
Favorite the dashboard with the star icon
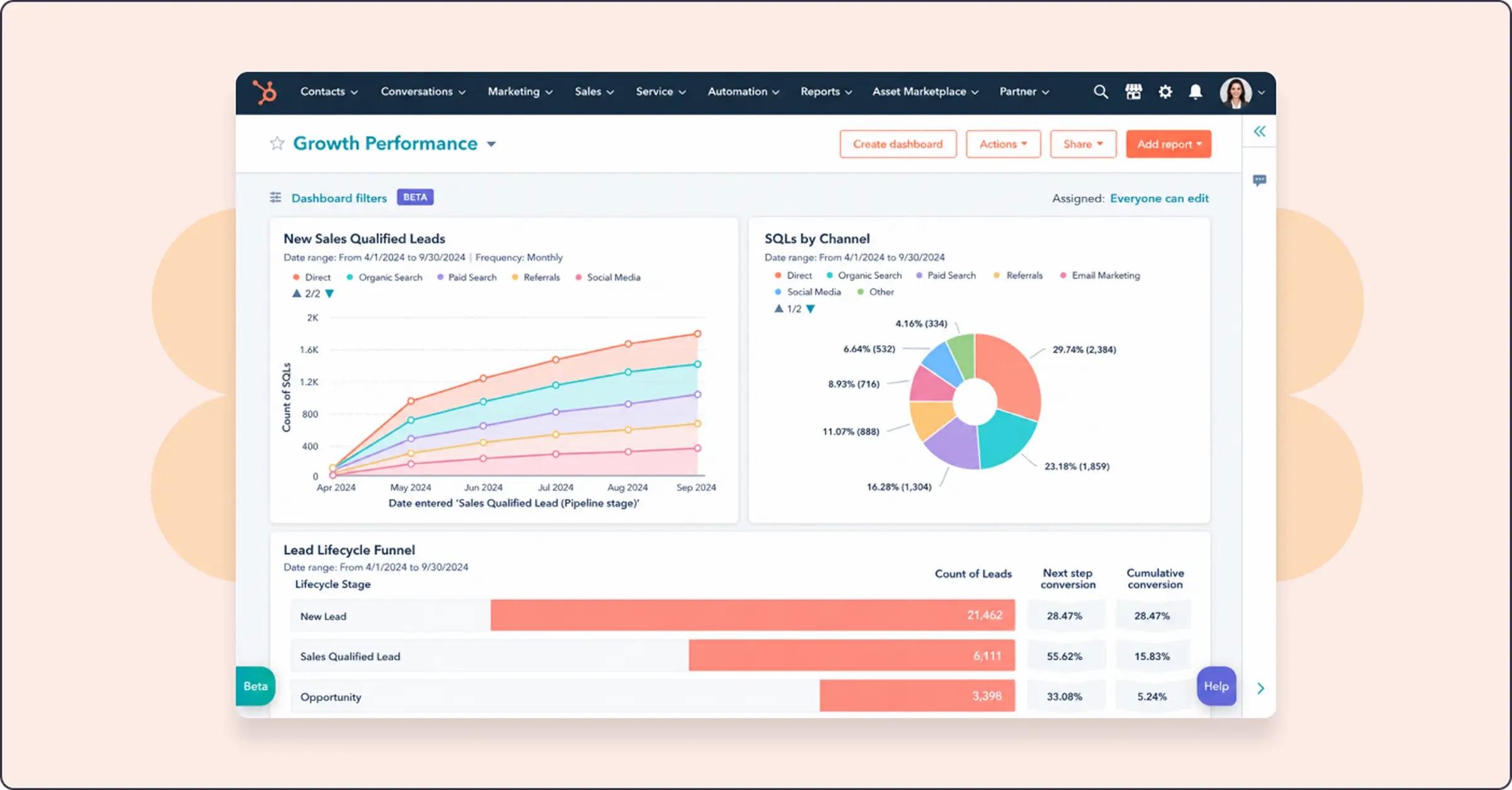[277, 144]
